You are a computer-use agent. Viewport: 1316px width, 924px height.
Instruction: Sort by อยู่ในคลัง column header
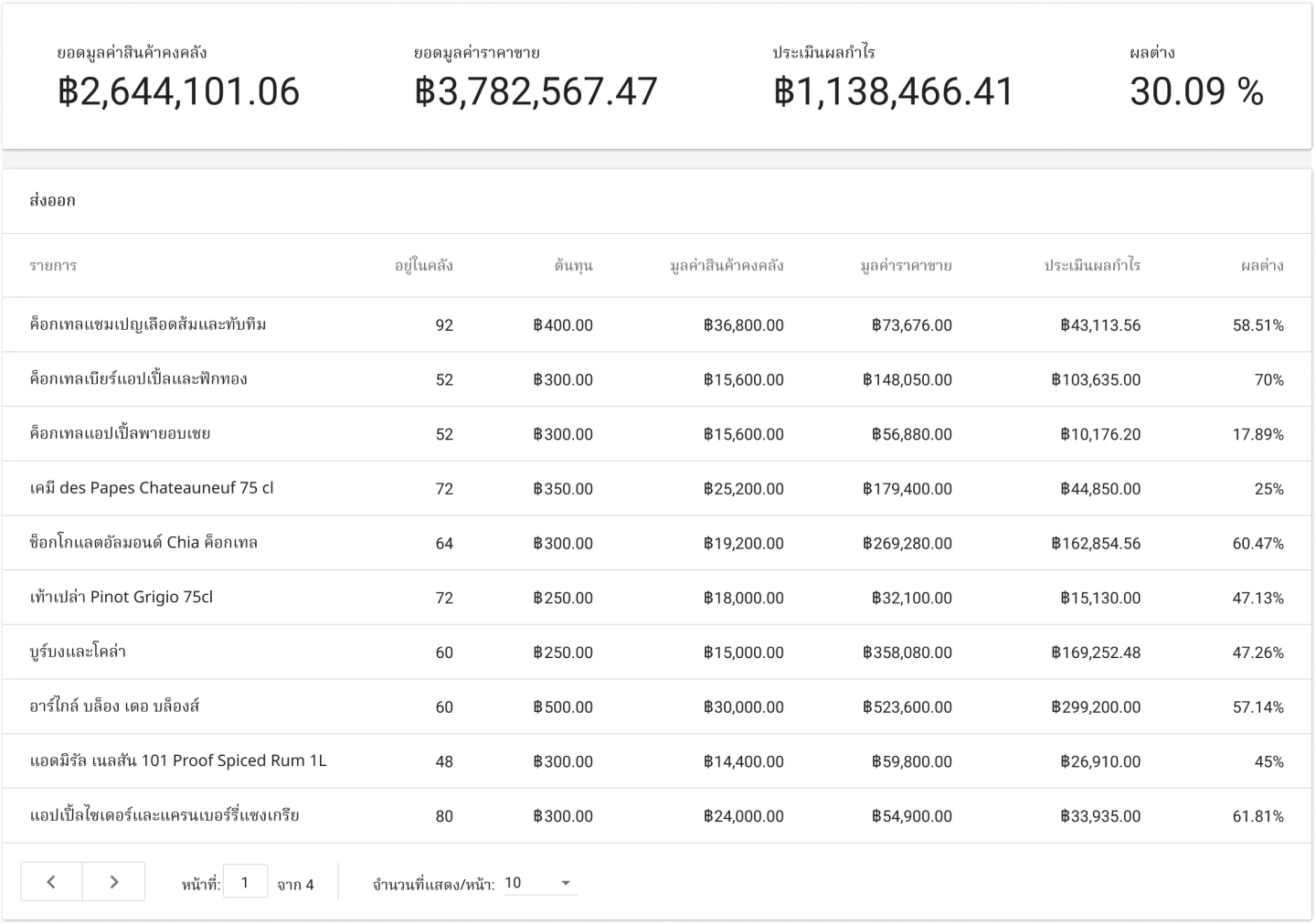coord(423,266)
